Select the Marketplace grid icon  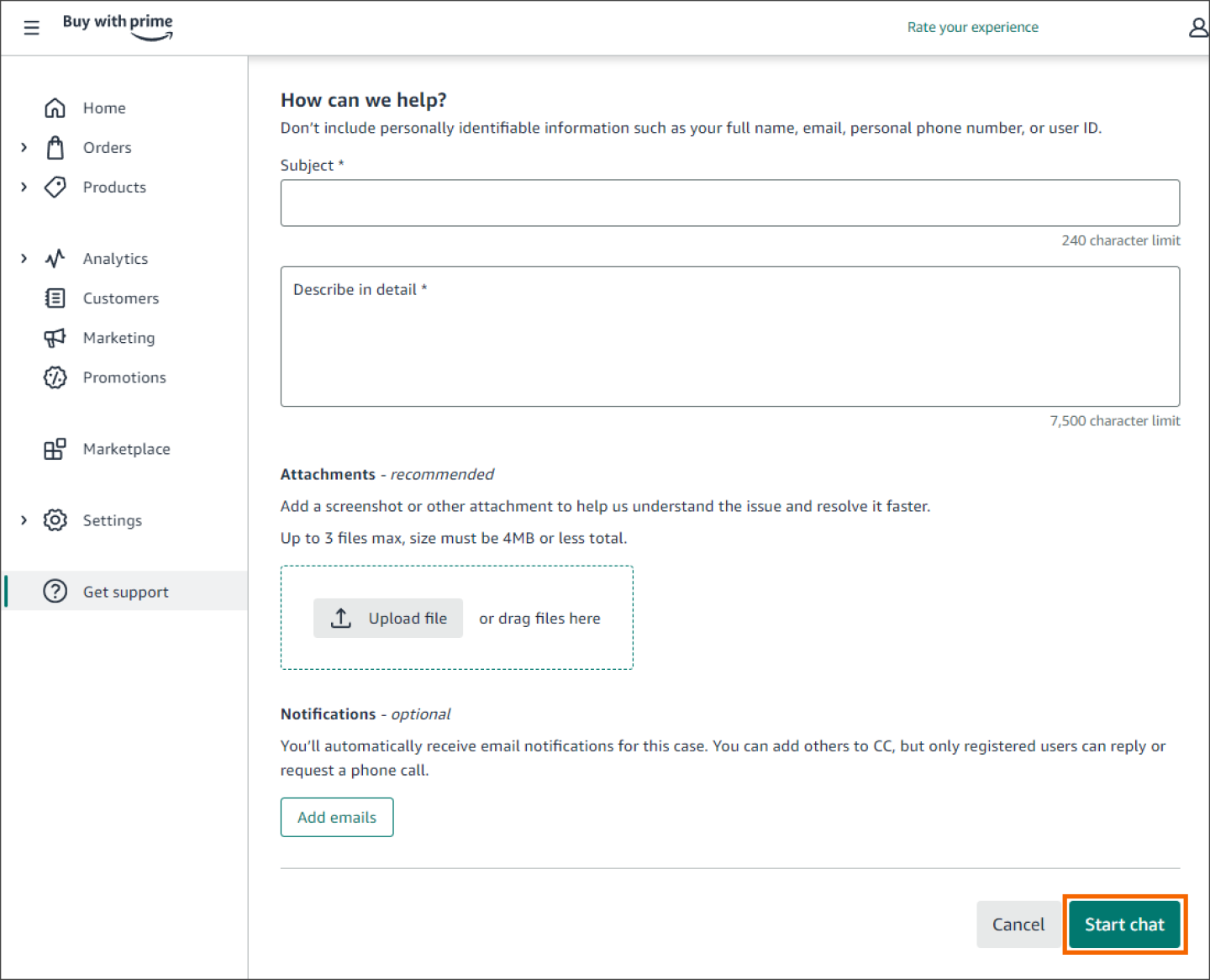tap(55, 449)
